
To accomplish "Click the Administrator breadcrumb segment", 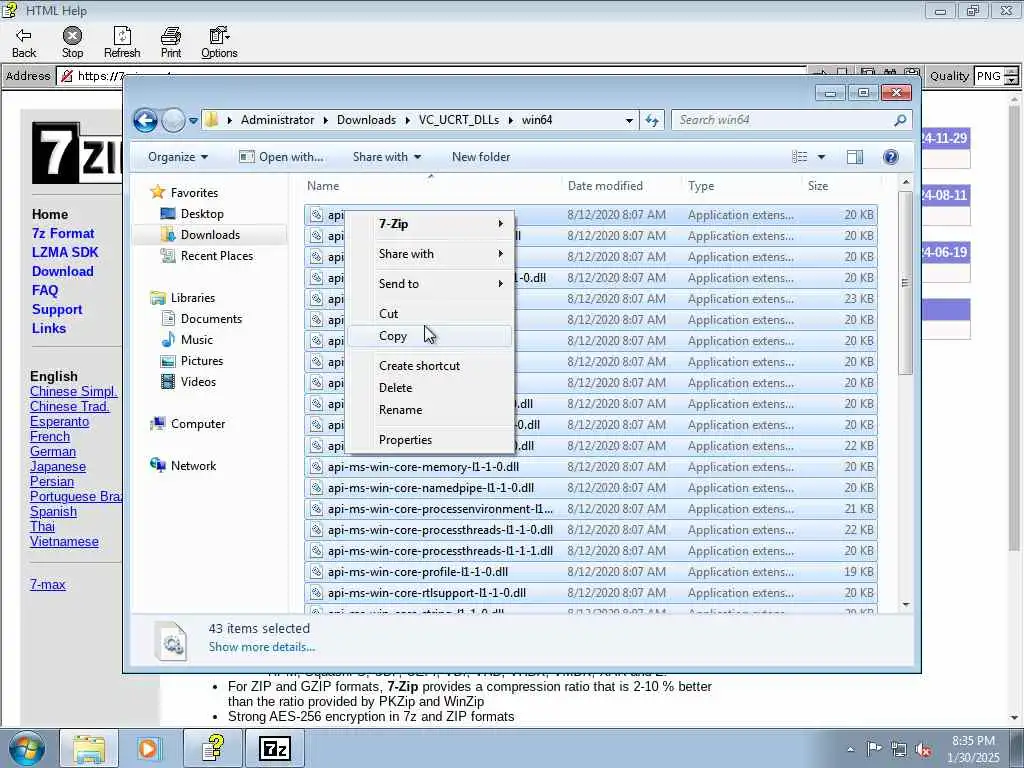I will [x=277, y=120].
